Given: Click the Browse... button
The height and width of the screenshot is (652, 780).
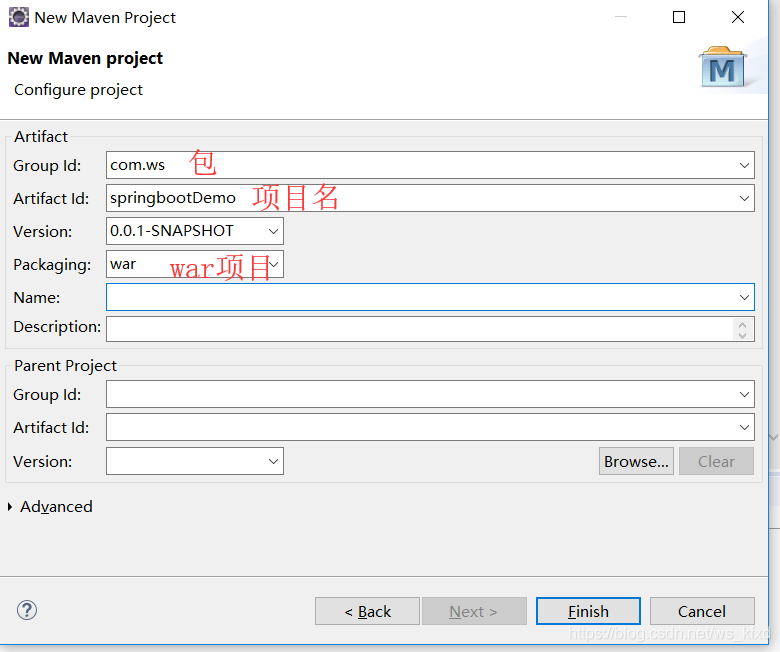Looking at the screenshot, I should [636, 461].
